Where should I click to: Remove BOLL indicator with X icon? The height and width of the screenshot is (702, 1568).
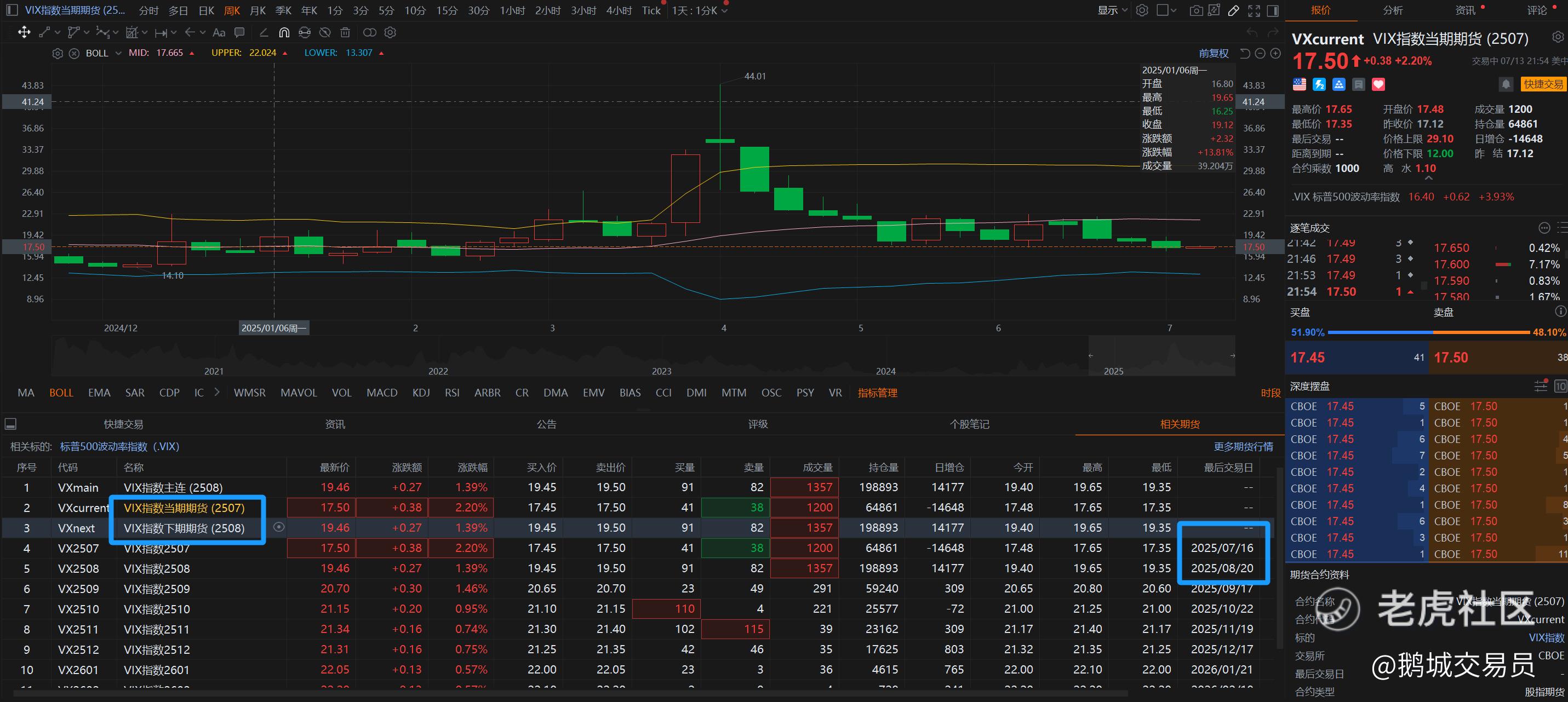(75, 54)
